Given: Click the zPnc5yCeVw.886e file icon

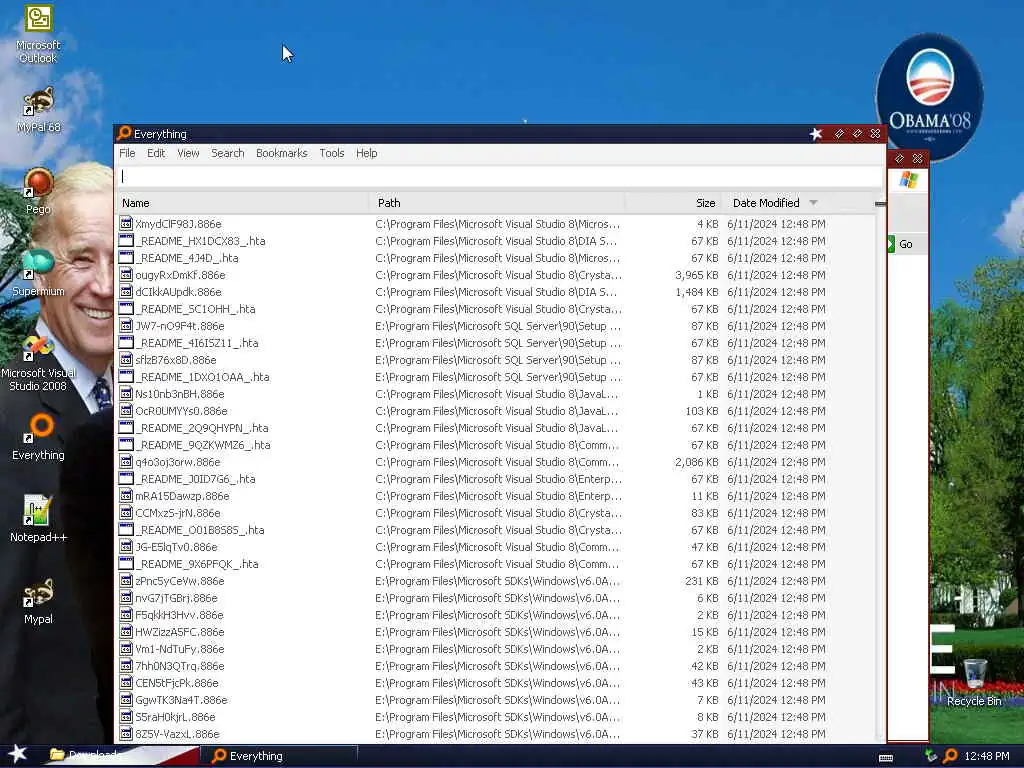Looking at the screenshot, I should pos(126,581).
